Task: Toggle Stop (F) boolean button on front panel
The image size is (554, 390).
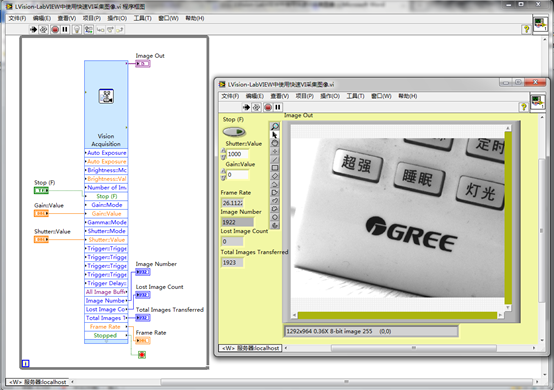Action: [x=234, y=132]
